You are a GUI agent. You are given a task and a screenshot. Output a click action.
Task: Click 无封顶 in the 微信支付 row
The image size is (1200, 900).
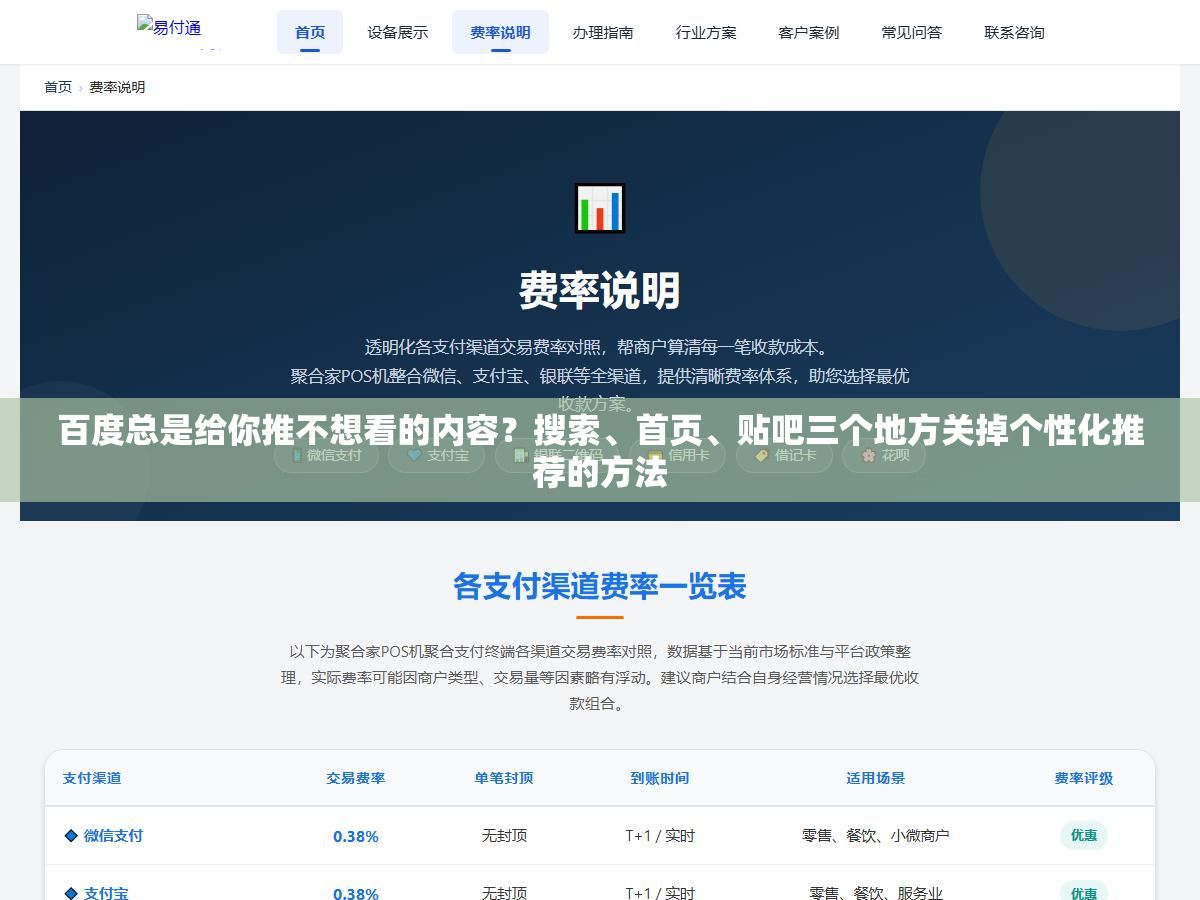(504, 836)
